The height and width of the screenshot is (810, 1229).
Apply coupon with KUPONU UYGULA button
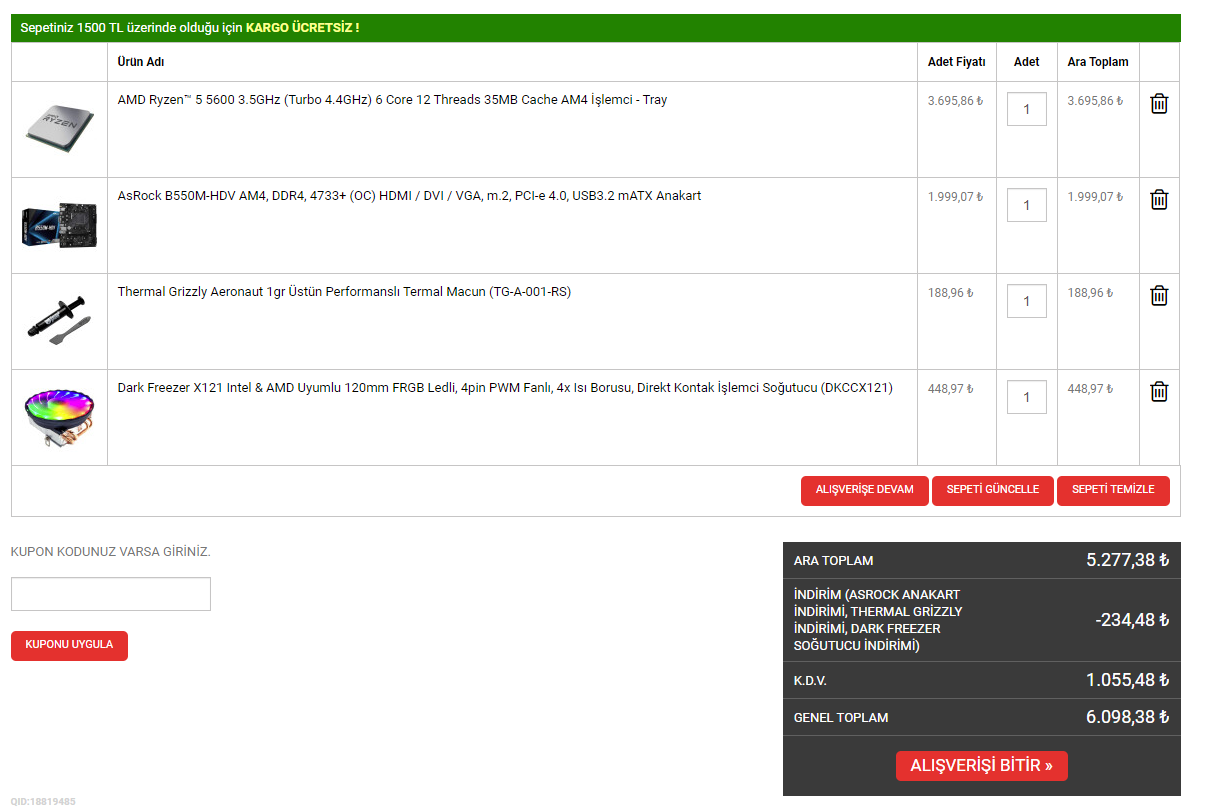point(69,645)
